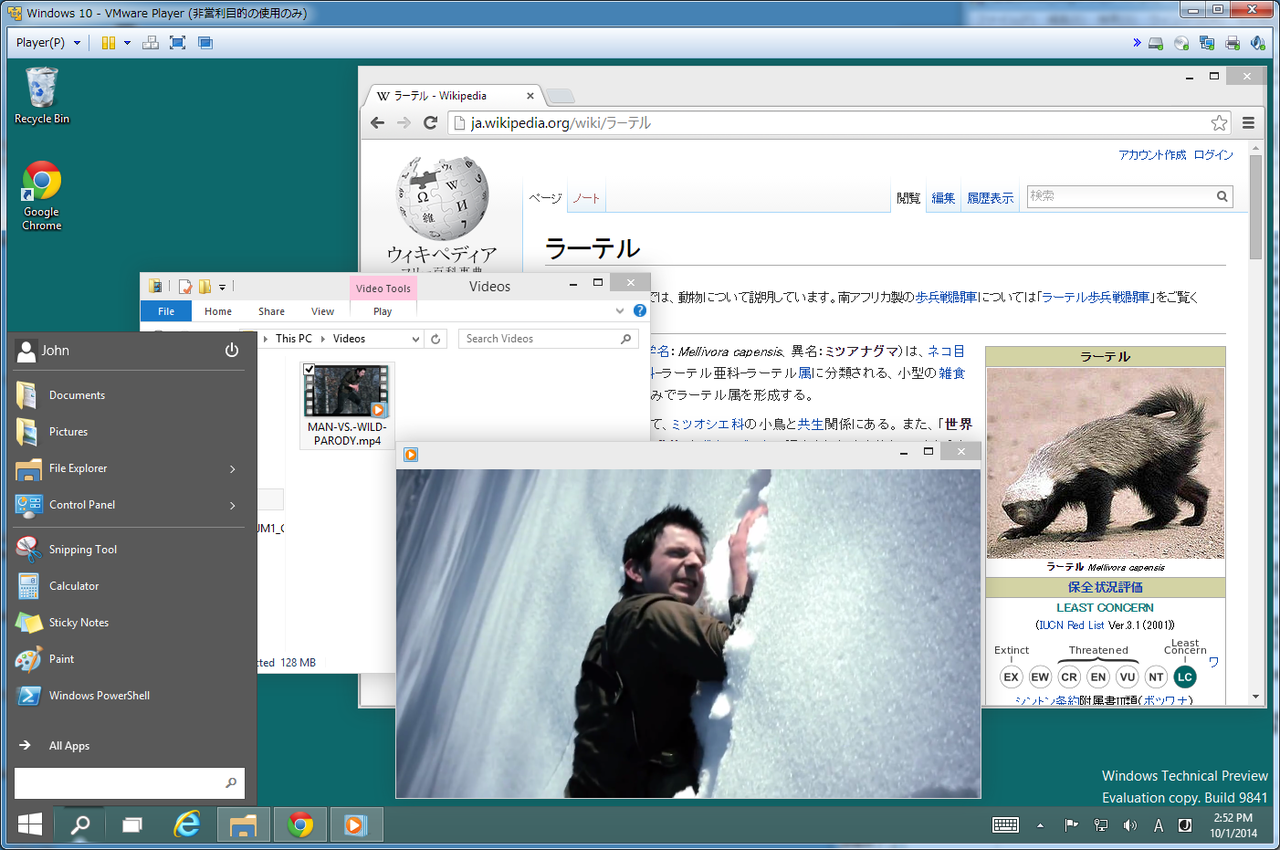
Task: Click the LC conservation status circle
Action: click(1185, 677)
